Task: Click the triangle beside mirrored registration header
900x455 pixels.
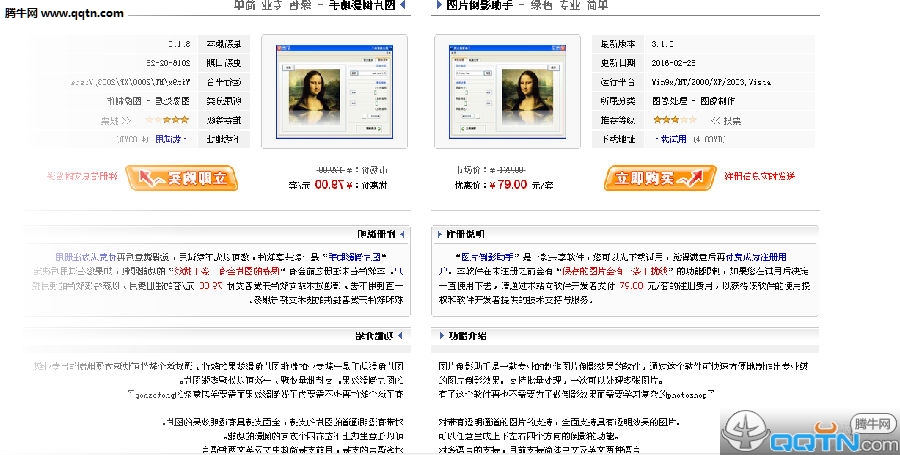Action: [402, 234]
